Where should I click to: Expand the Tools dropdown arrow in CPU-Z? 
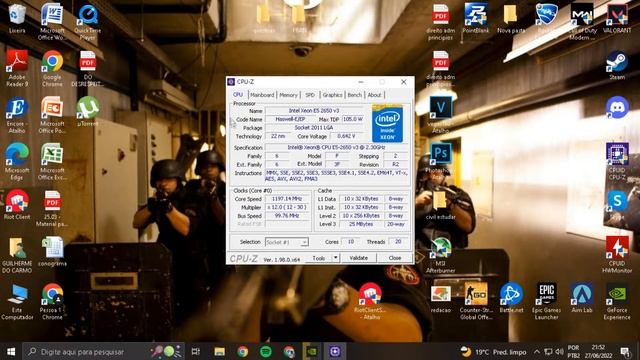click(x=335, y=258)
